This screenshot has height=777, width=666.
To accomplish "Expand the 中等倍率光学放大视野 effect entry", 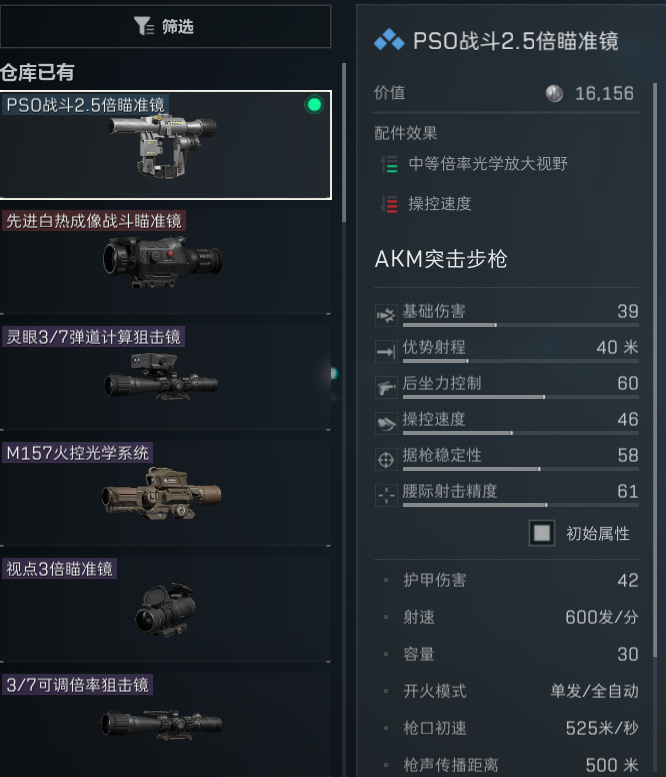I will pos(473,164).
